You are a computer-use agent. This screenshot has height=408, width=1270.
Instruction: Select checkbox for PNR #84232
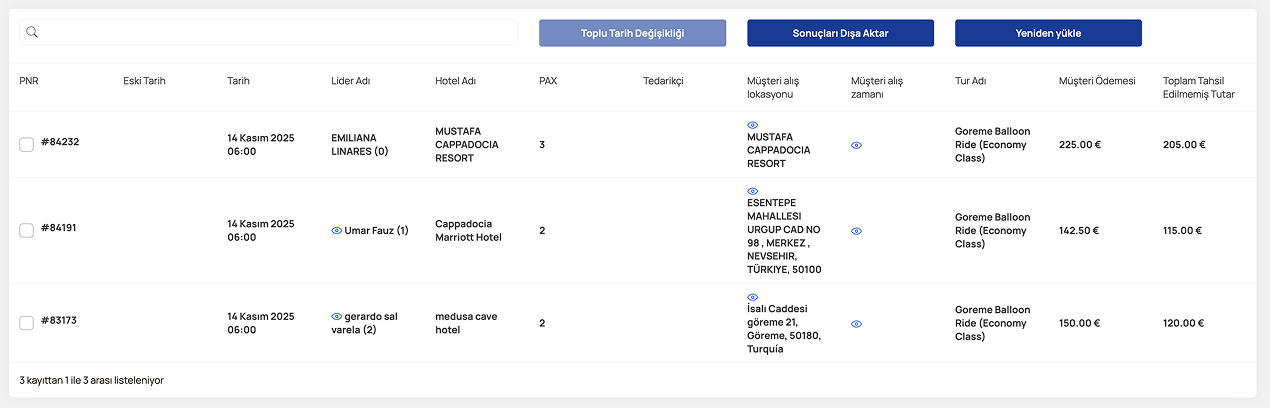click(x=27, y=145)
